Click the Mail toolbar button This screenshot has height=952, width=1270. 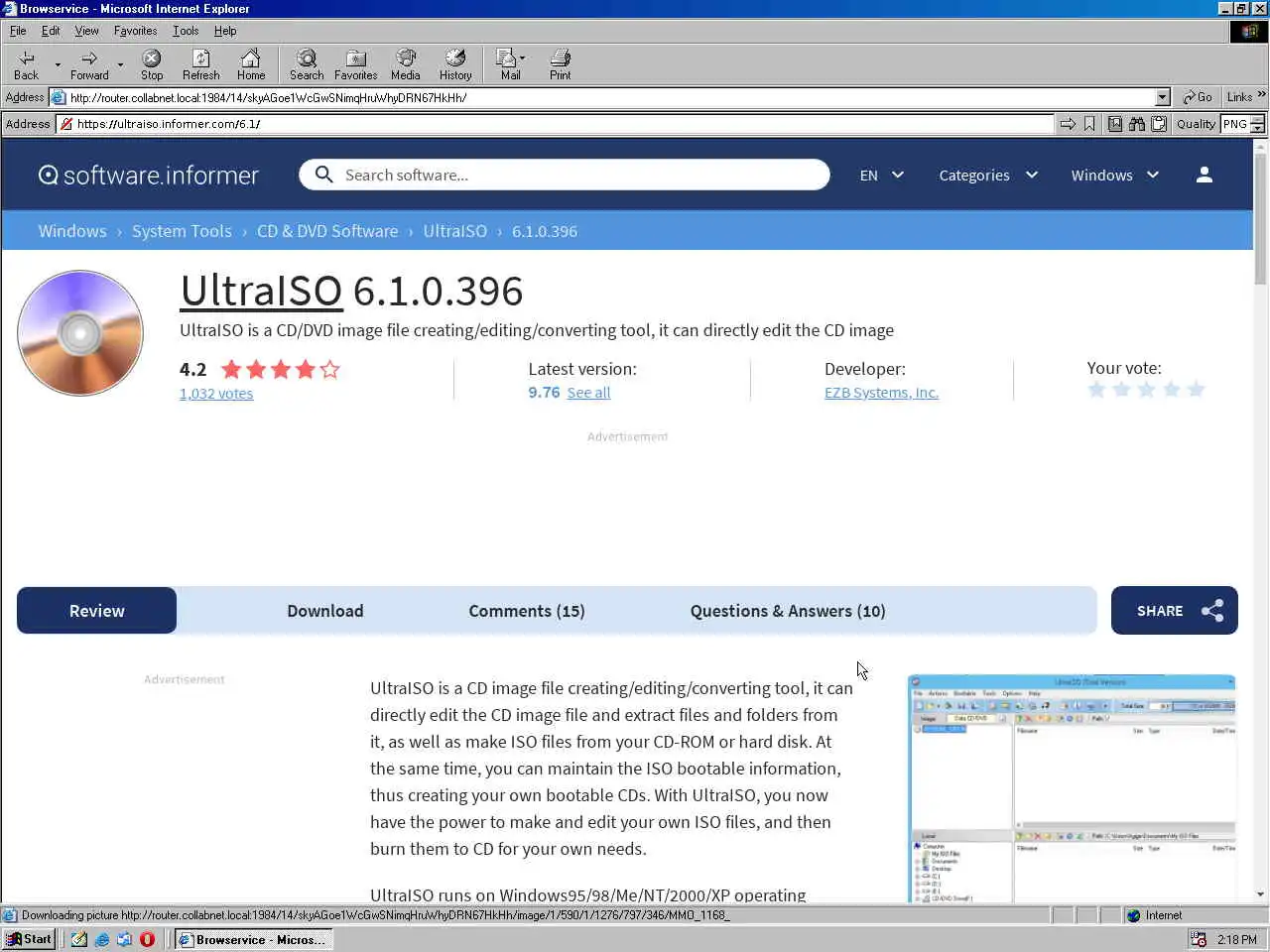point(509,64)
